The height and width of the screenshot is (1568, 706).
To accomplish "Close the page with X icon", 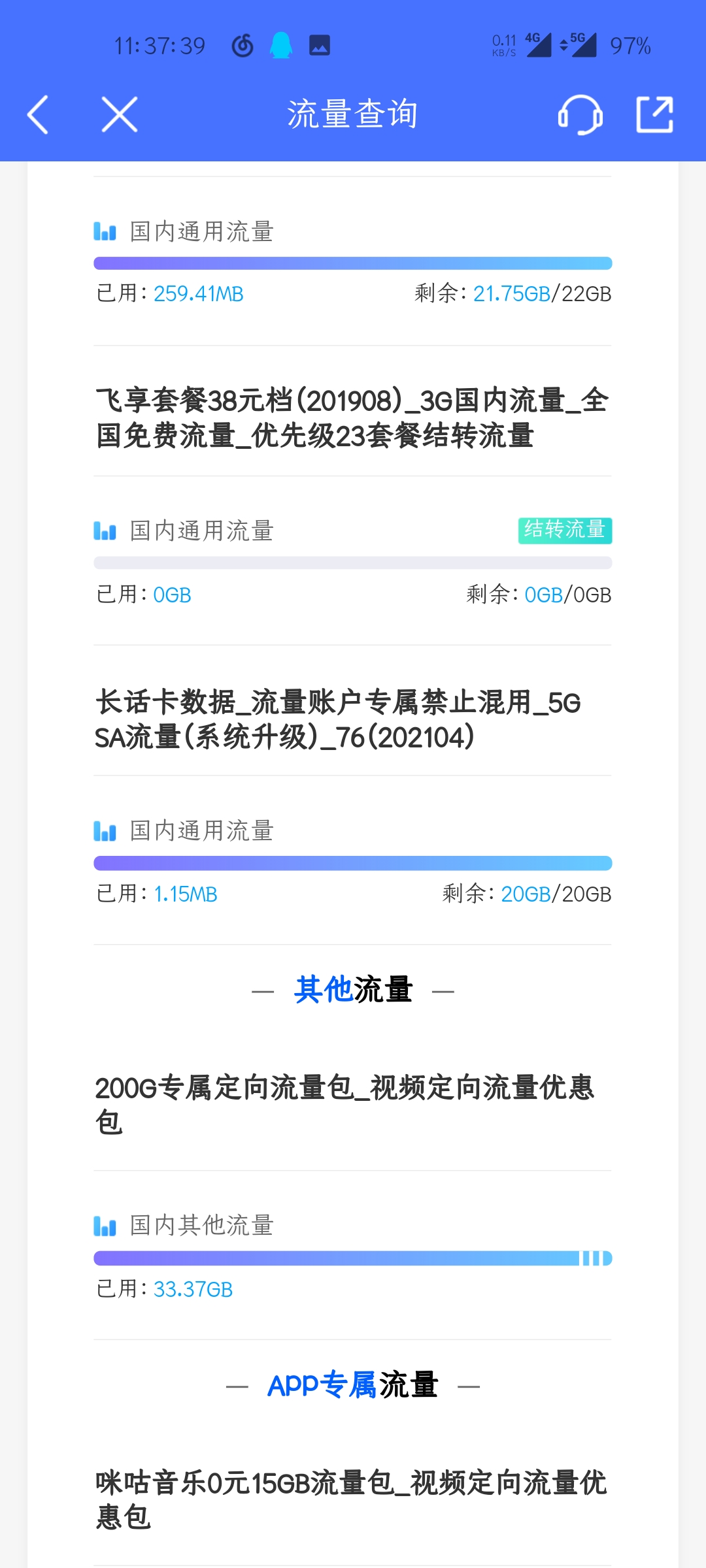I will pos(120,115).
